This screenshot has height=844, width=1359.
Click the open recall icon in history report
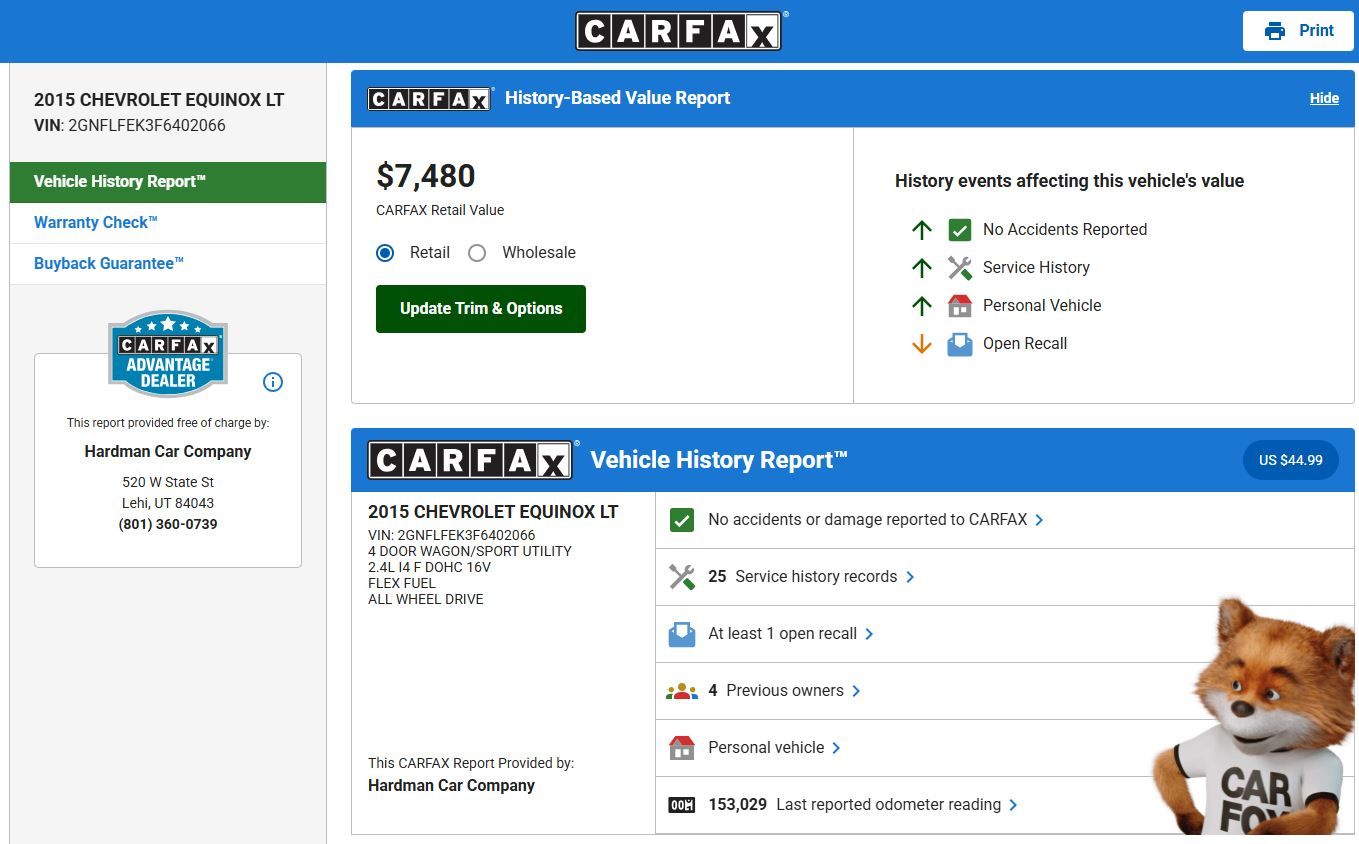(682, 634)
